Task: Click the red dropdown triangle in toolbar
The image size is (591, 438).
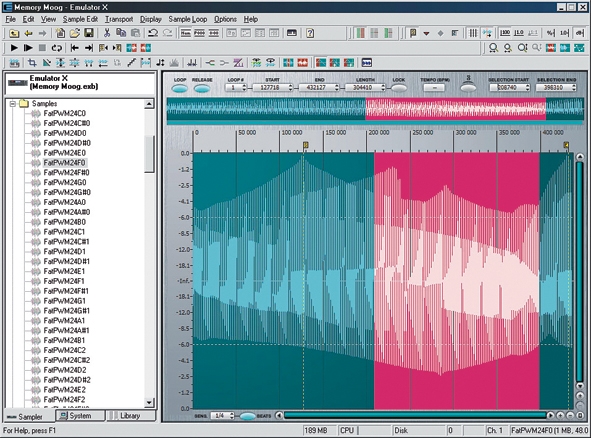Action: coord(426,34)
